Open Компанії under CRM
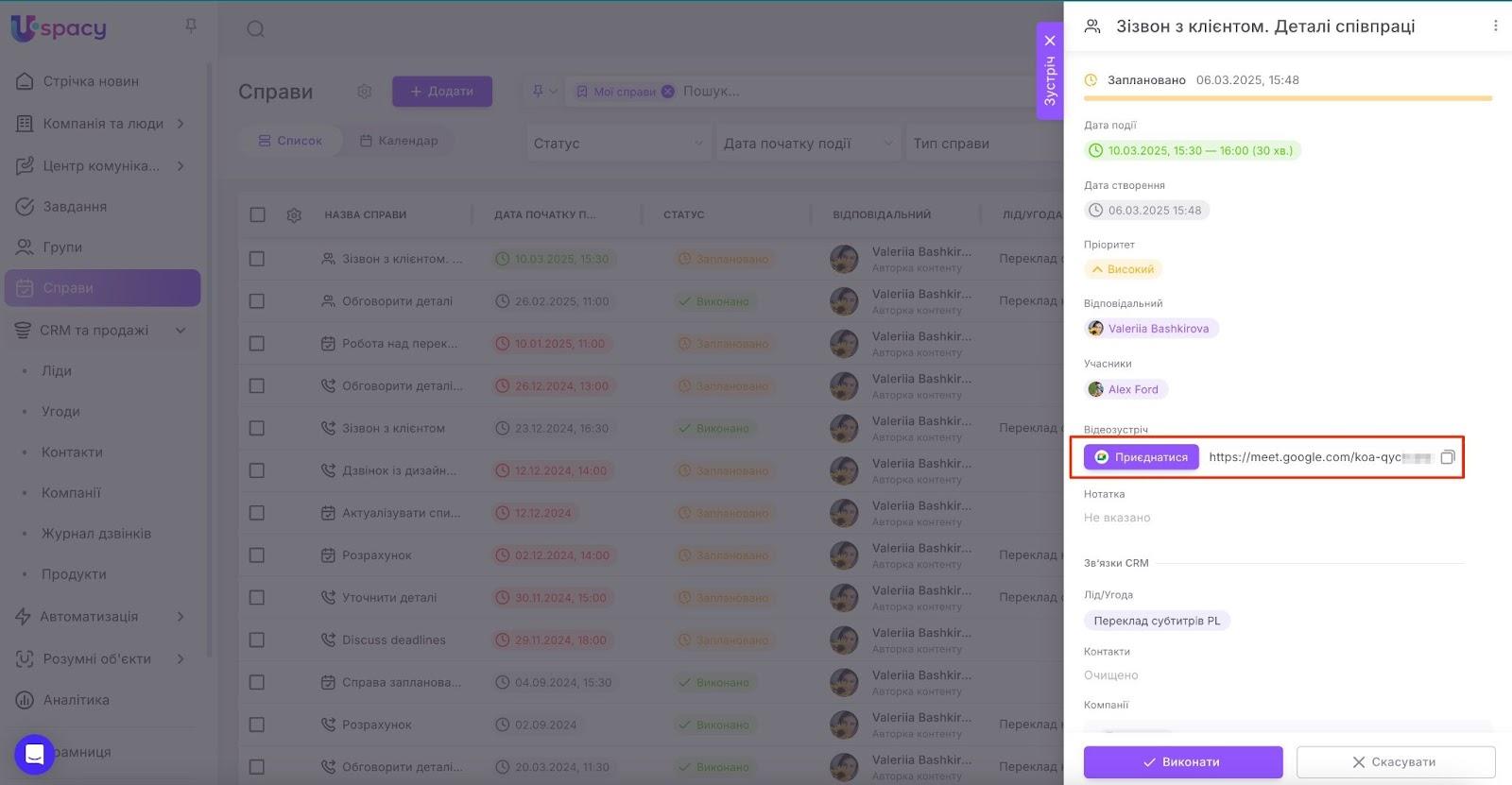The height and width of the screenshot is (785, 1512). click(71, 493)
